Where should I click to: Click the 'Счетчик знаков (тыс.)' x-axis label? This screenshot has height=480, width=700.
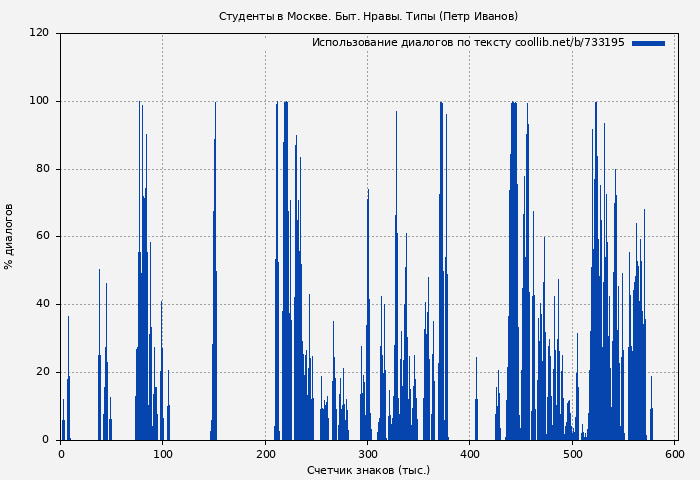coord(368,470)
